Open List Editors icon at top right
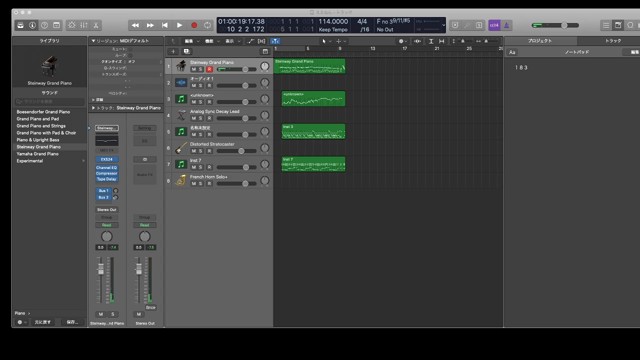 [x=606, y=25]
